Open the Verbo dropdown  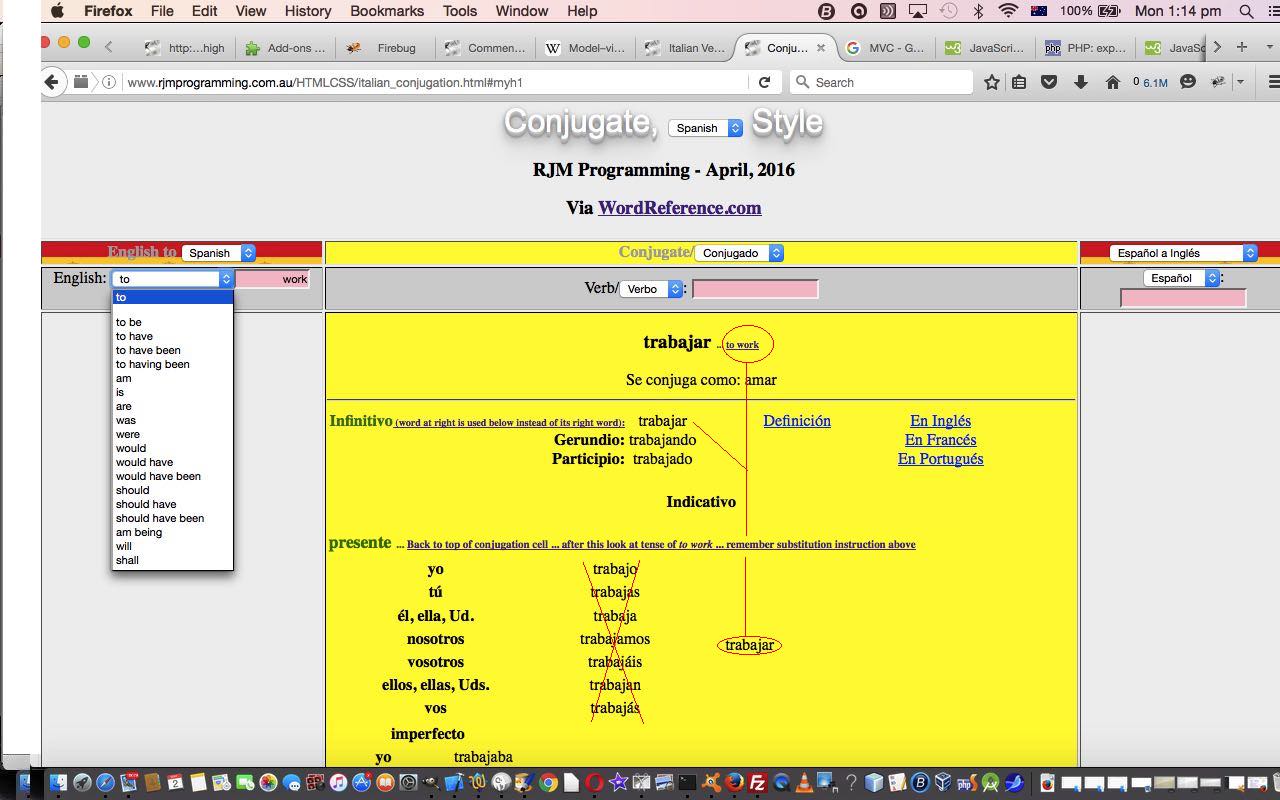coord(651,289)
